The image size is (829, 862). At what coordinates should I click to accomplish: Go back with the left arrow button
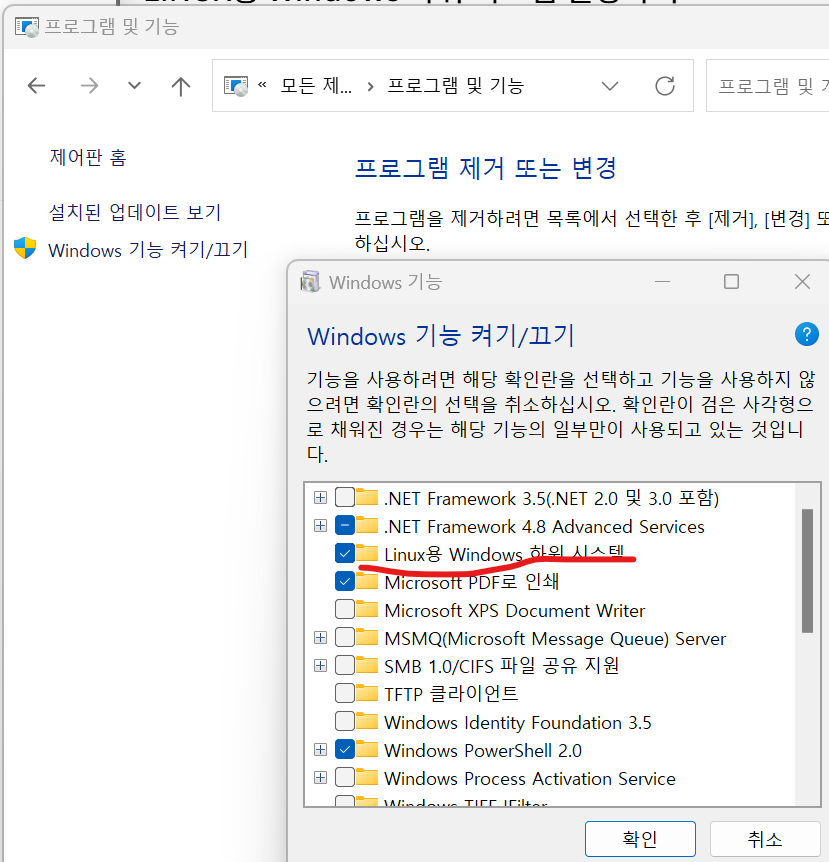(x=36, y=86)
